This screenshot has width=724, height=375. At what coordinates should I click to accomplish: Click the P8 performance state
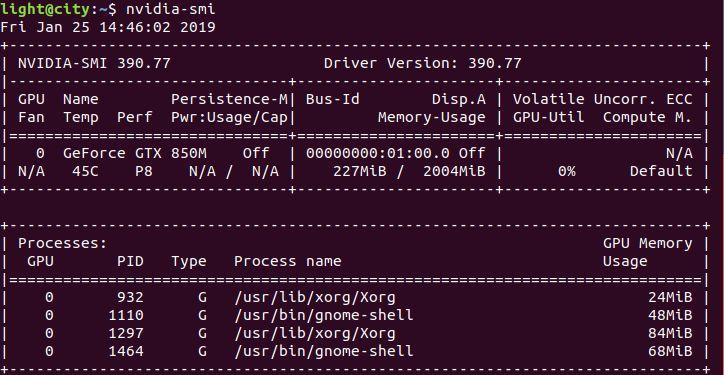[144, 171]
